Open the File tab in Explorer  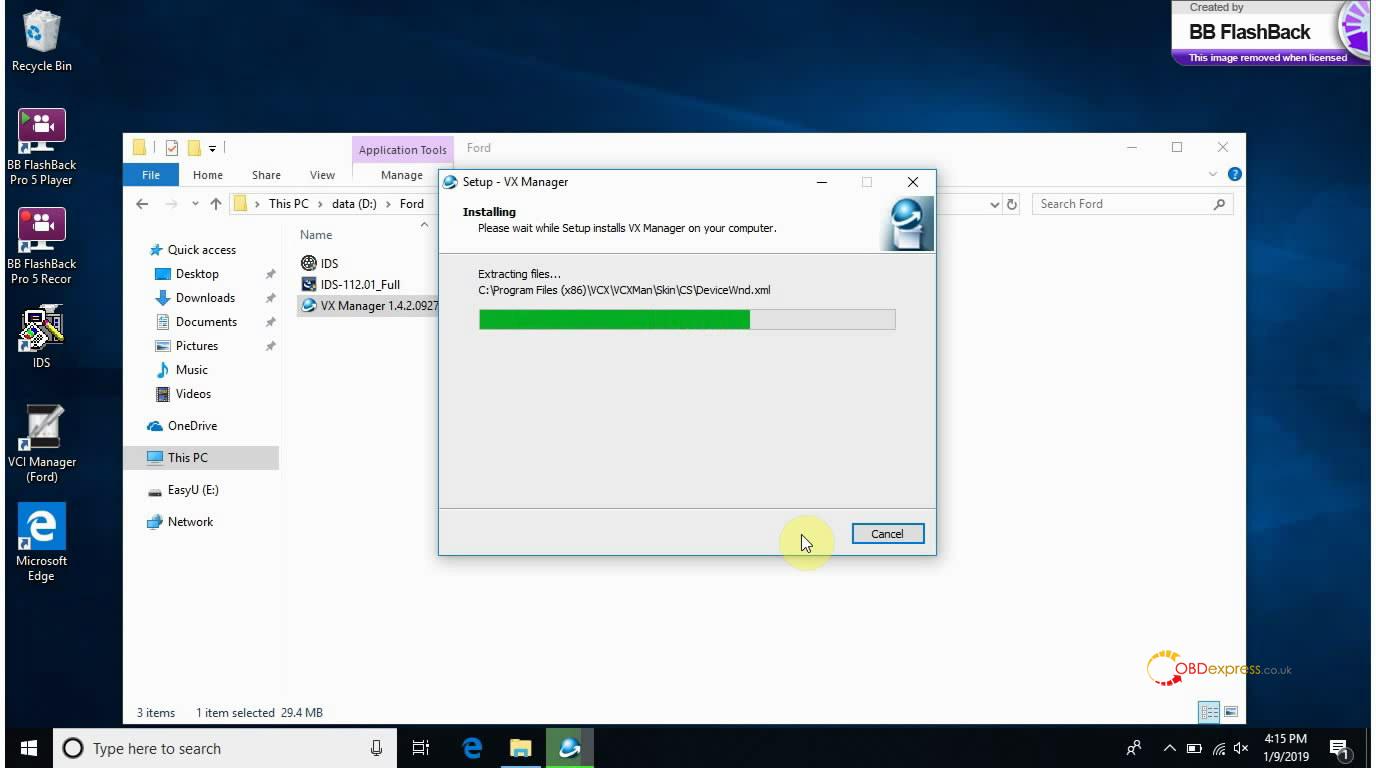point(151,175)
